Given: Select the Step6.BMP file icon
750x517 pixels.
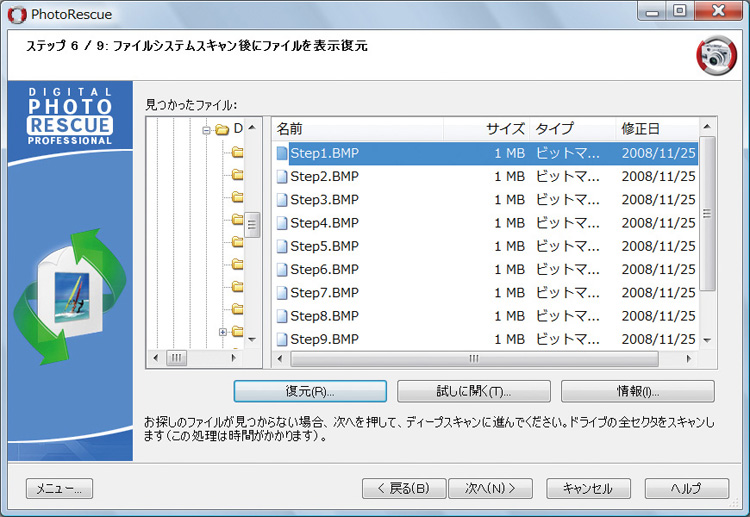Looking at the screenshot, I should pos(282,270).
